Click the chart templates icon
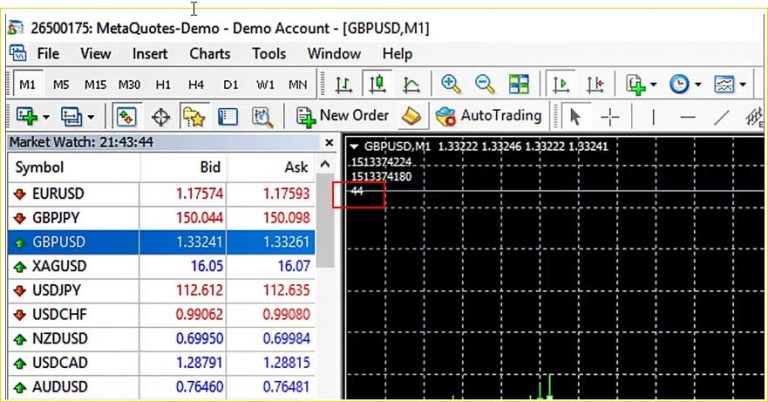 tap(724, 84)
